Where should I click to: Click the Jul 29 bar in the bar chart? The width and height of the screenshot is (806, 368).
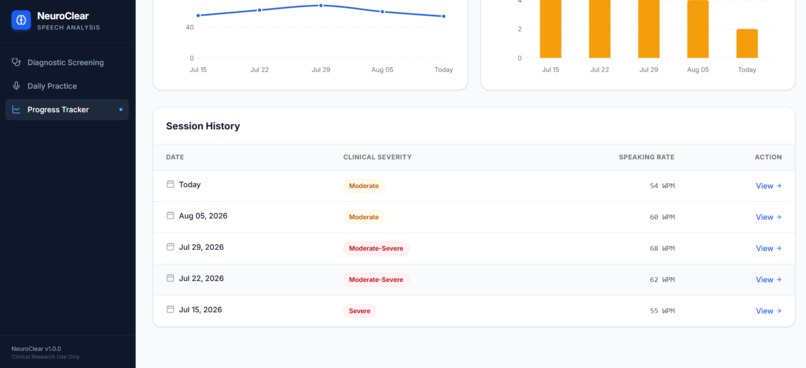click(x=649, y=29)
